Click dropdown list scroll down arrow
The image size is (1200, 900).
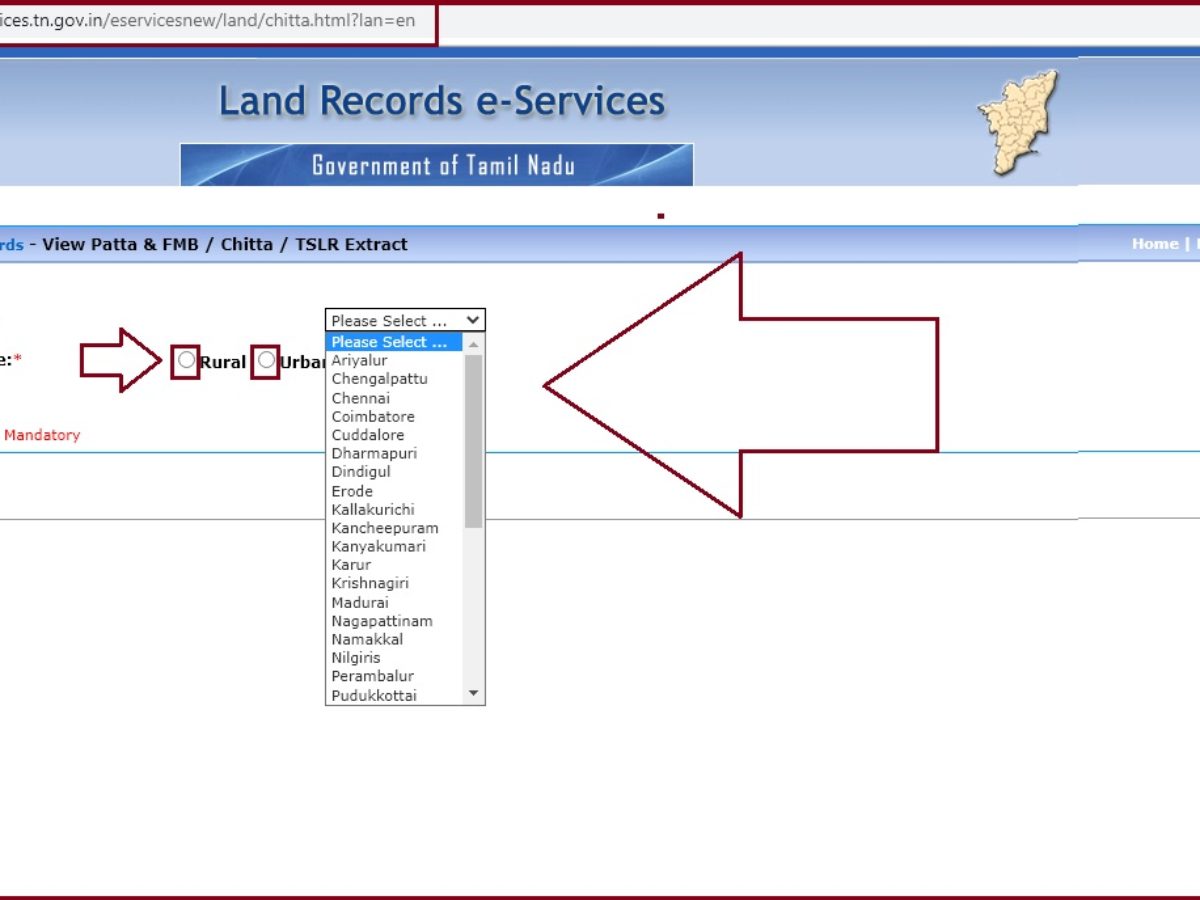pyautogui.click(x=474, y=694)
